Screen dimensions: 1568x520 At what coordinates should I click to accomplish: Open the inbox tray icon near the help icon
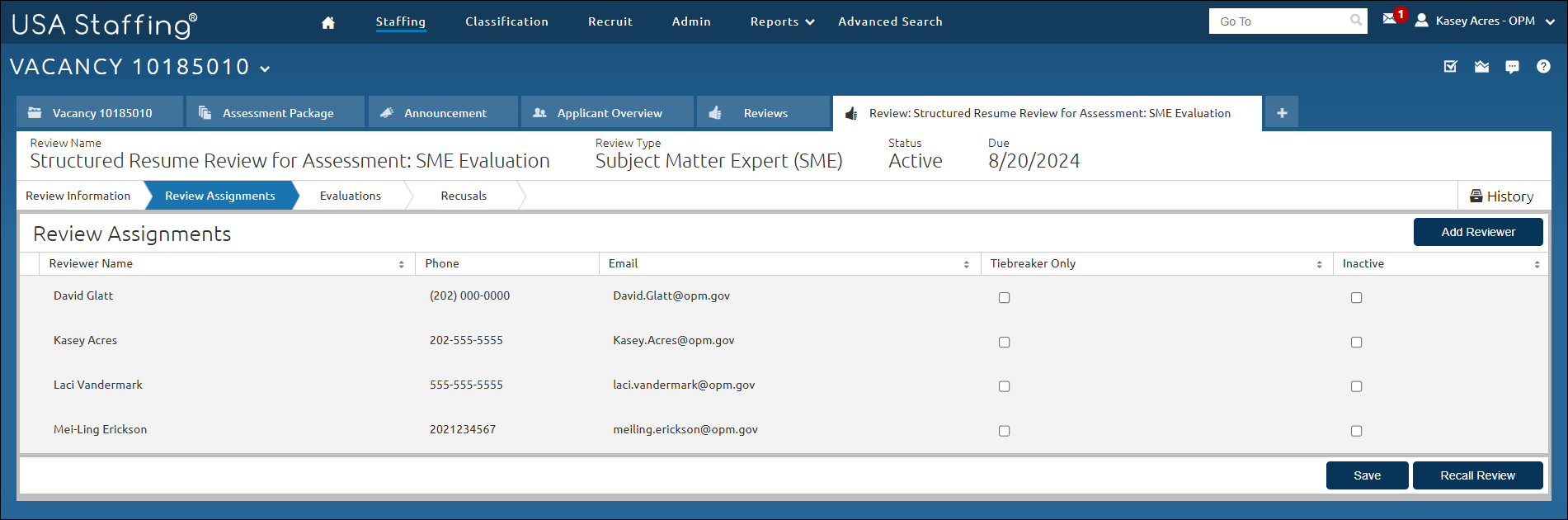point(1482,67)
